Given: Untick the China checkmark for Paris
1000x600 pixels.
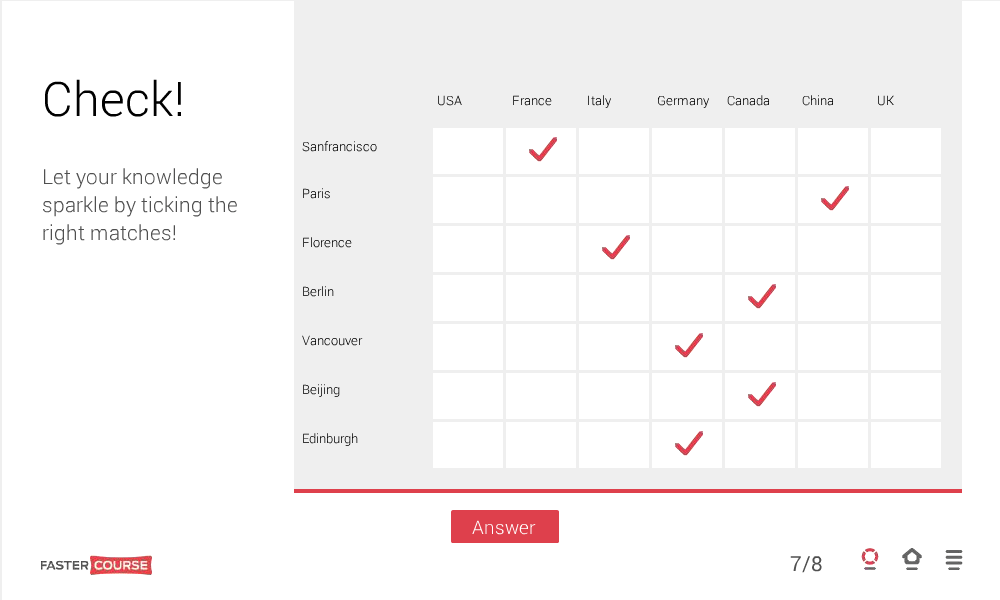Looking at the screenshot, I should pyautogui.click(x=833, y=200).
